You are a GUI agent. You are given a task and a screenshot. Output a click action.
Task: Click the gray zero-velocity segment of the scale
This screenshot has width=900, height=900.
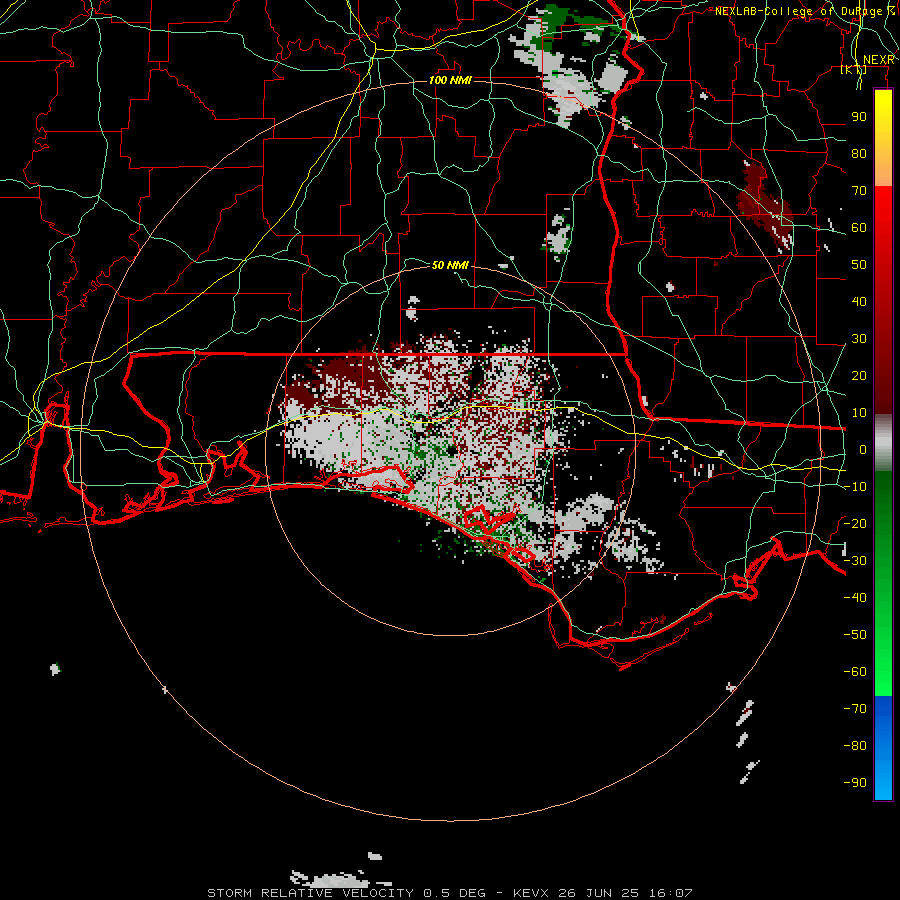point(883,443)
